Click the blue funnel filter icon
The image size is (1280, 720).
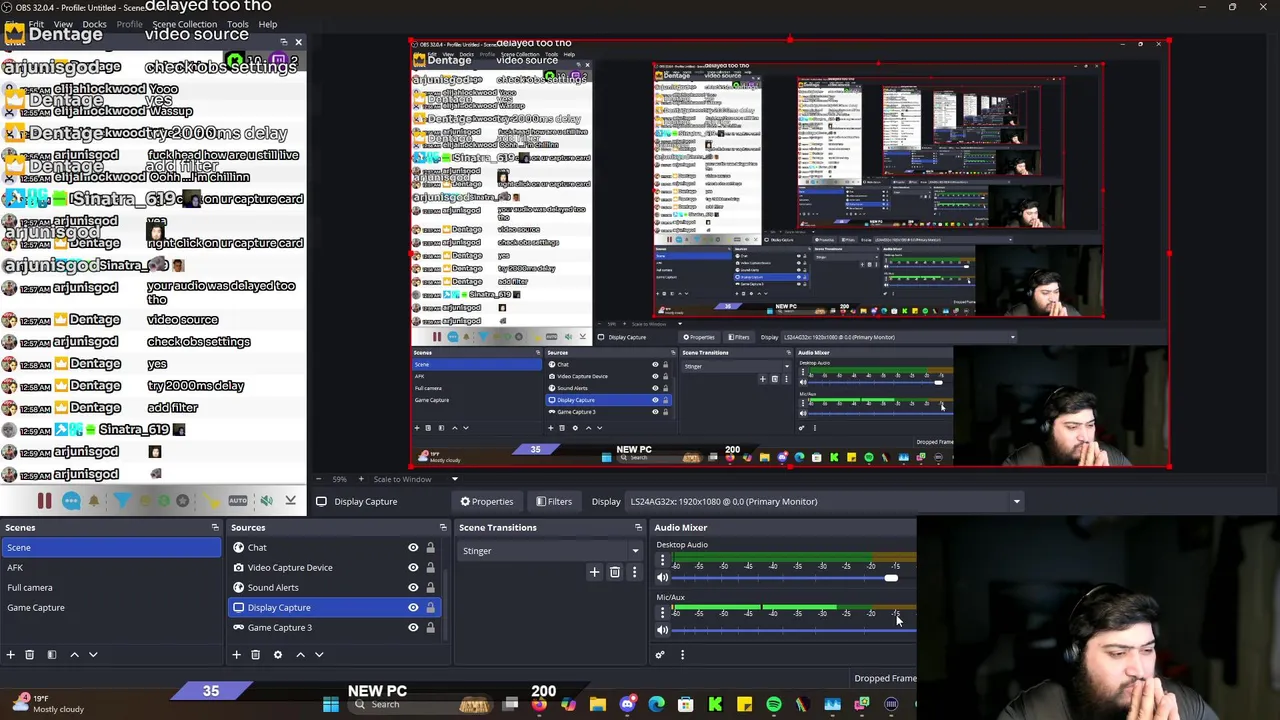point(121,501)
